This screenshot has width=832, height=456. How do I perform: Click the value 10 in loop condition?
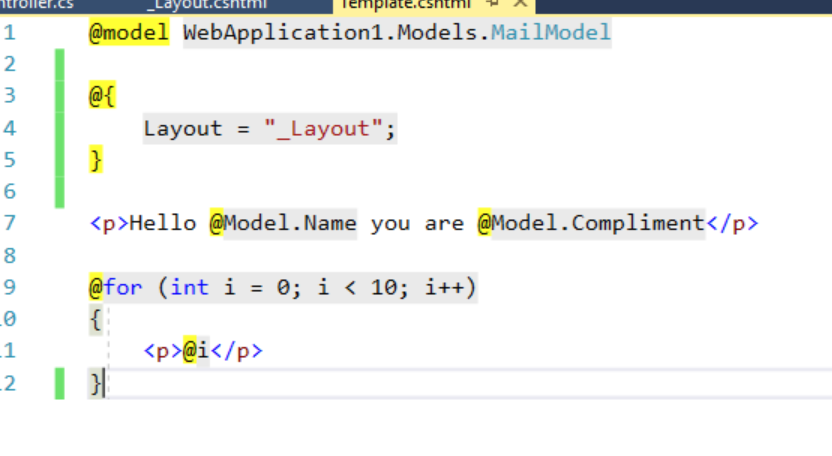(384, 287)
